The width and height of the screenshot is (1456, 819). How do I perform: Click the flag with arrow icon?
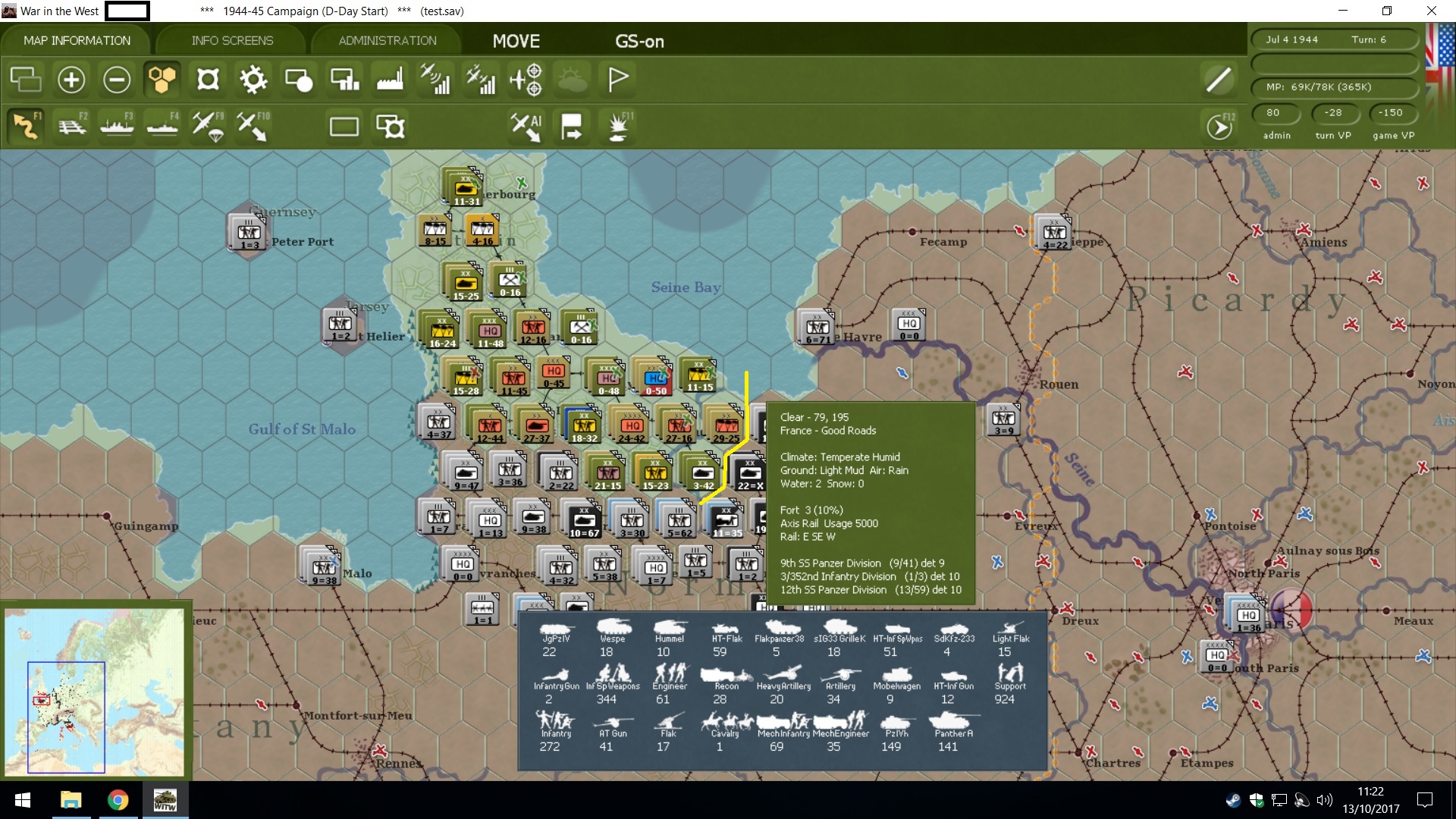(x=572, y=126)
